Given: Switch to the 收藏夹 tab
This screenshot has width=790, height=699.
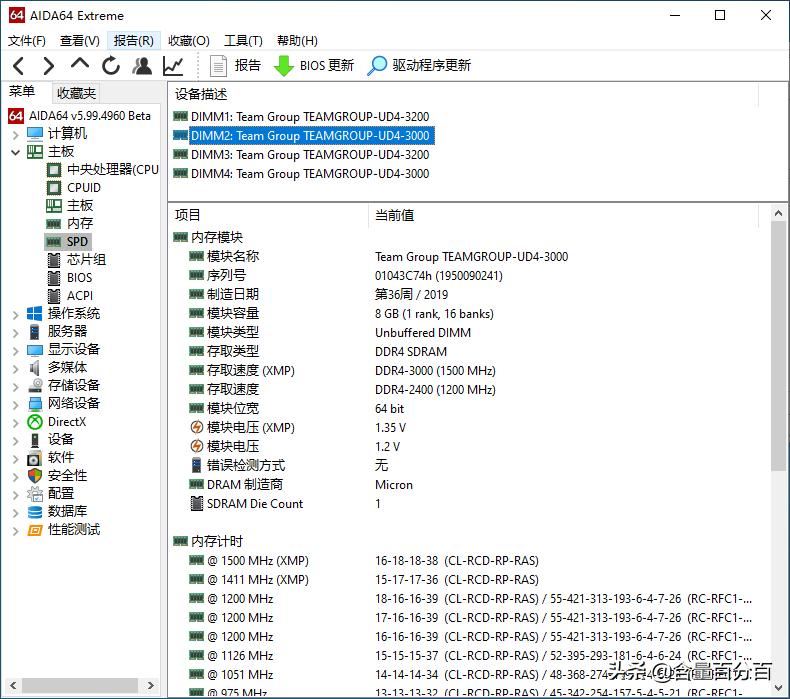Looking at the screenshot, I should coord(76,93).
